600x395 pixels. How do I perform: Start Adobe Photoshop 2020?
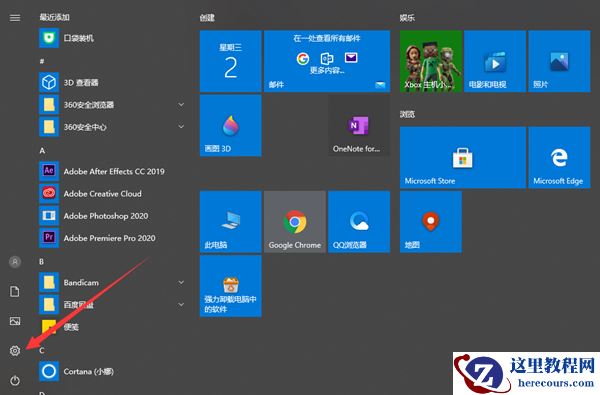coord(111,215)
